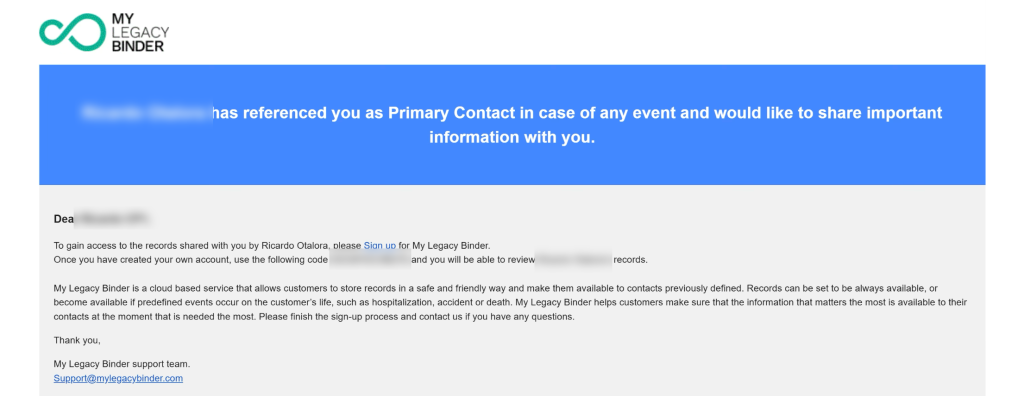Click the blurred sender name in the banner
1024x396 pixels.
(145, 113)
